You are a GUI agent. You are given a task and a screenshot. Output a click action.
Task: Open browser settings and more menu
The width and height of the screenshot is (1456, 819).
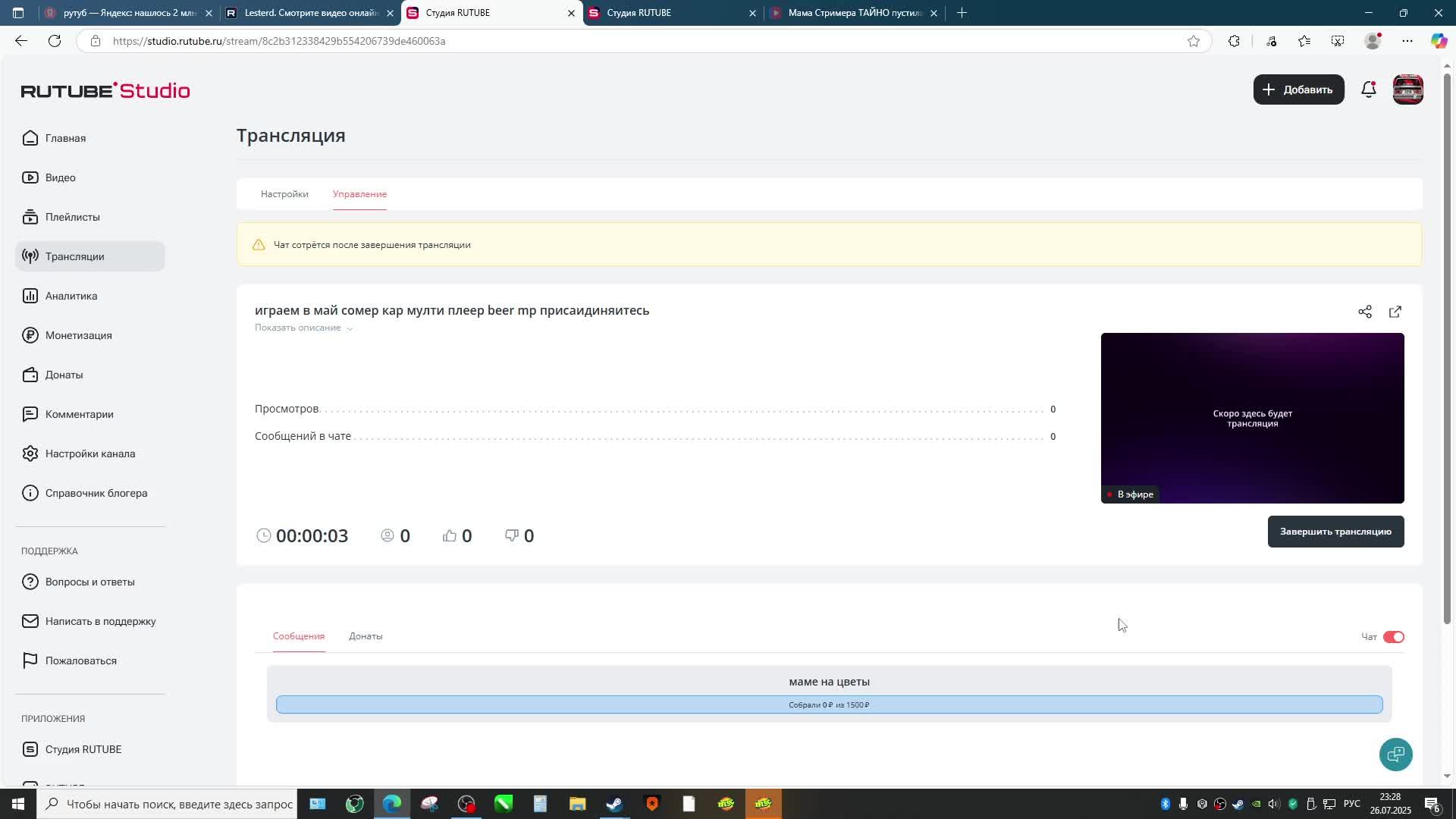pyautogui.click(x=1407, y=41)
